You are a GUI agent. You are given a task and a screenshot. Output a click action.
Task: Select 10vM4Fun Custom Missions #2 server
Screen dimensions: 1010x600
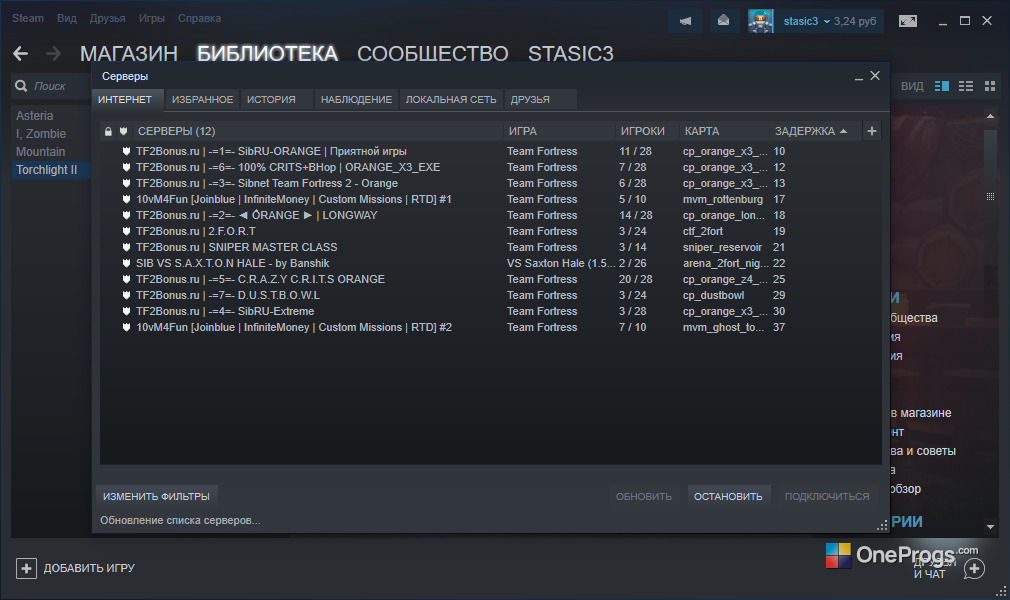(491, 327)
